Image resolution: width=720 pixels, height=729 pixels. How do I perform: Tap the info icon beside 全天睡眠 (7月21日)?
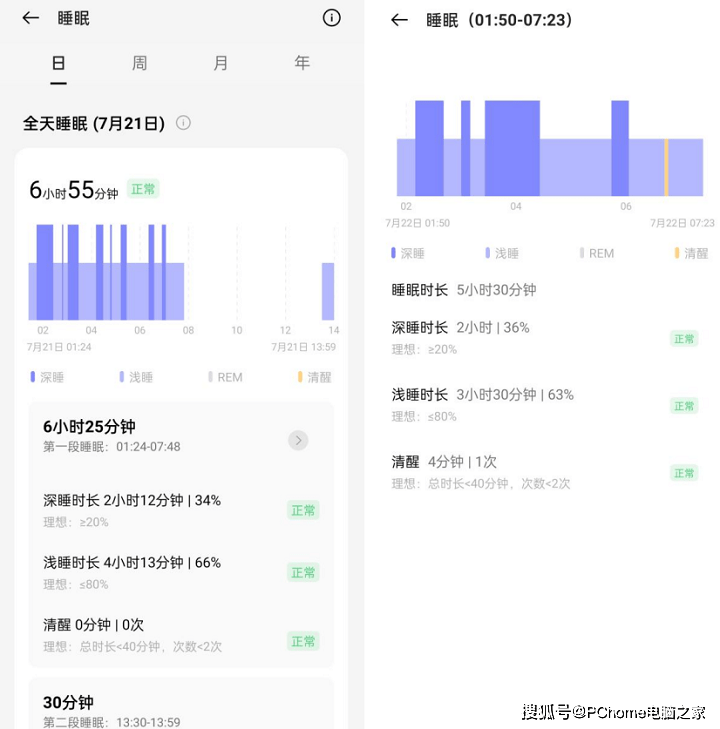183,123
